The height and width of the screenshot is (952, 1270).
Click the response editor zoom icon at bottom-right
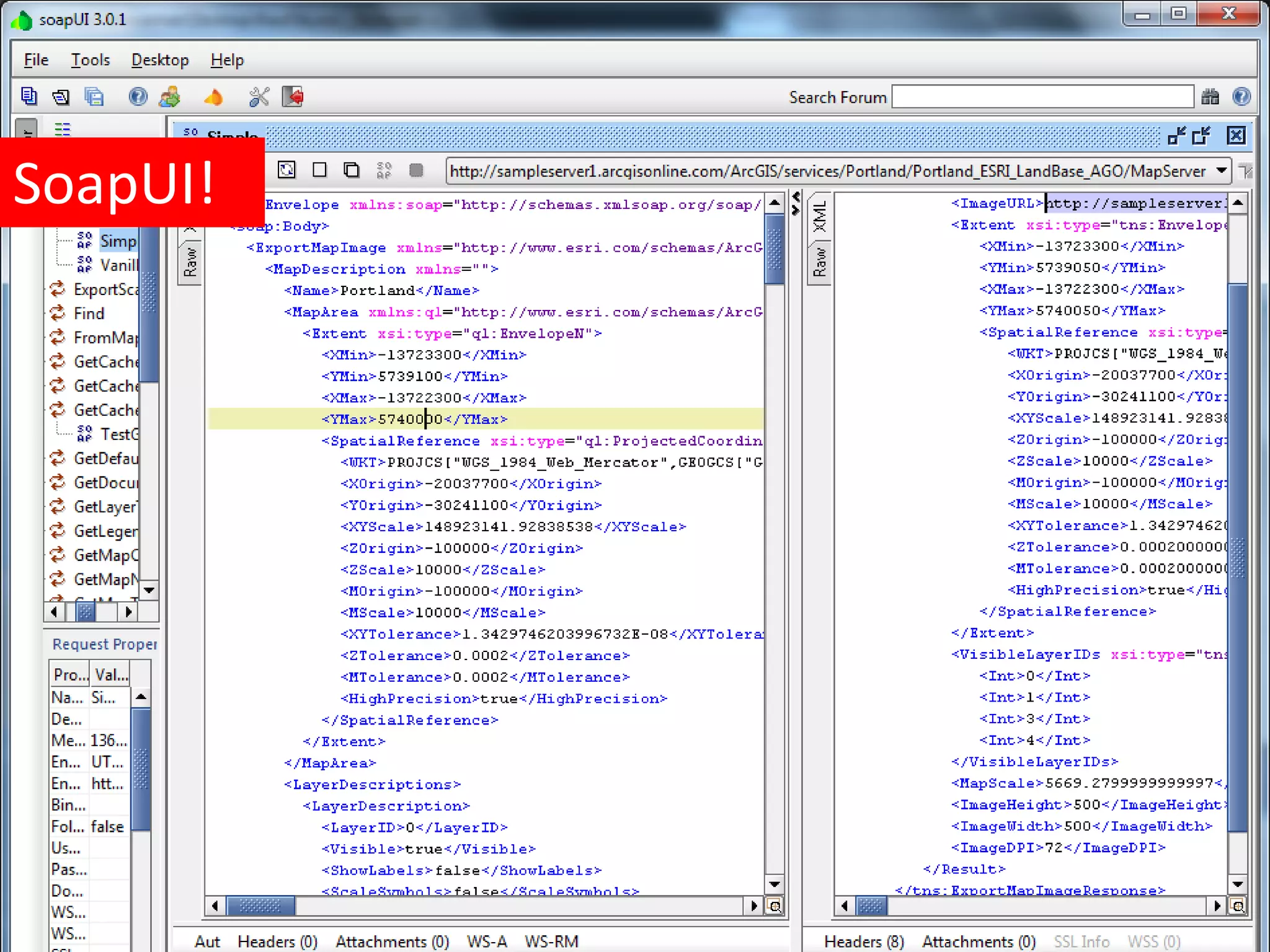click(x=1238, y=906)
